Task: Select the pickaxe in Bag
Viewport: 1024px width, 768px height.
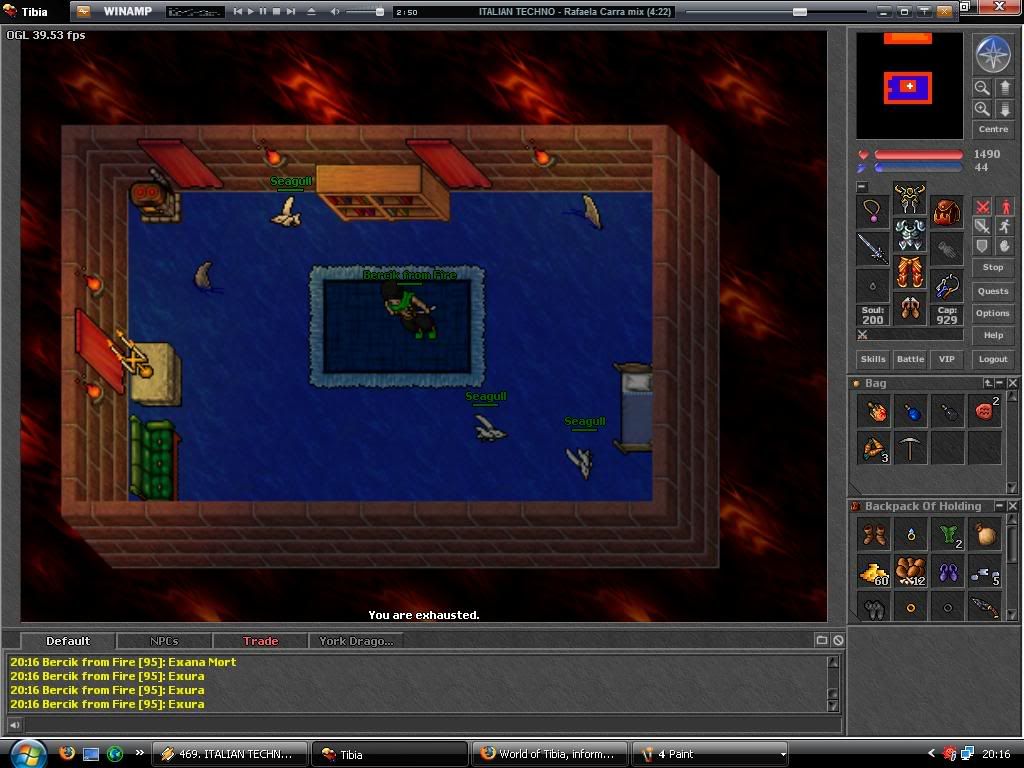Action: 910,448
